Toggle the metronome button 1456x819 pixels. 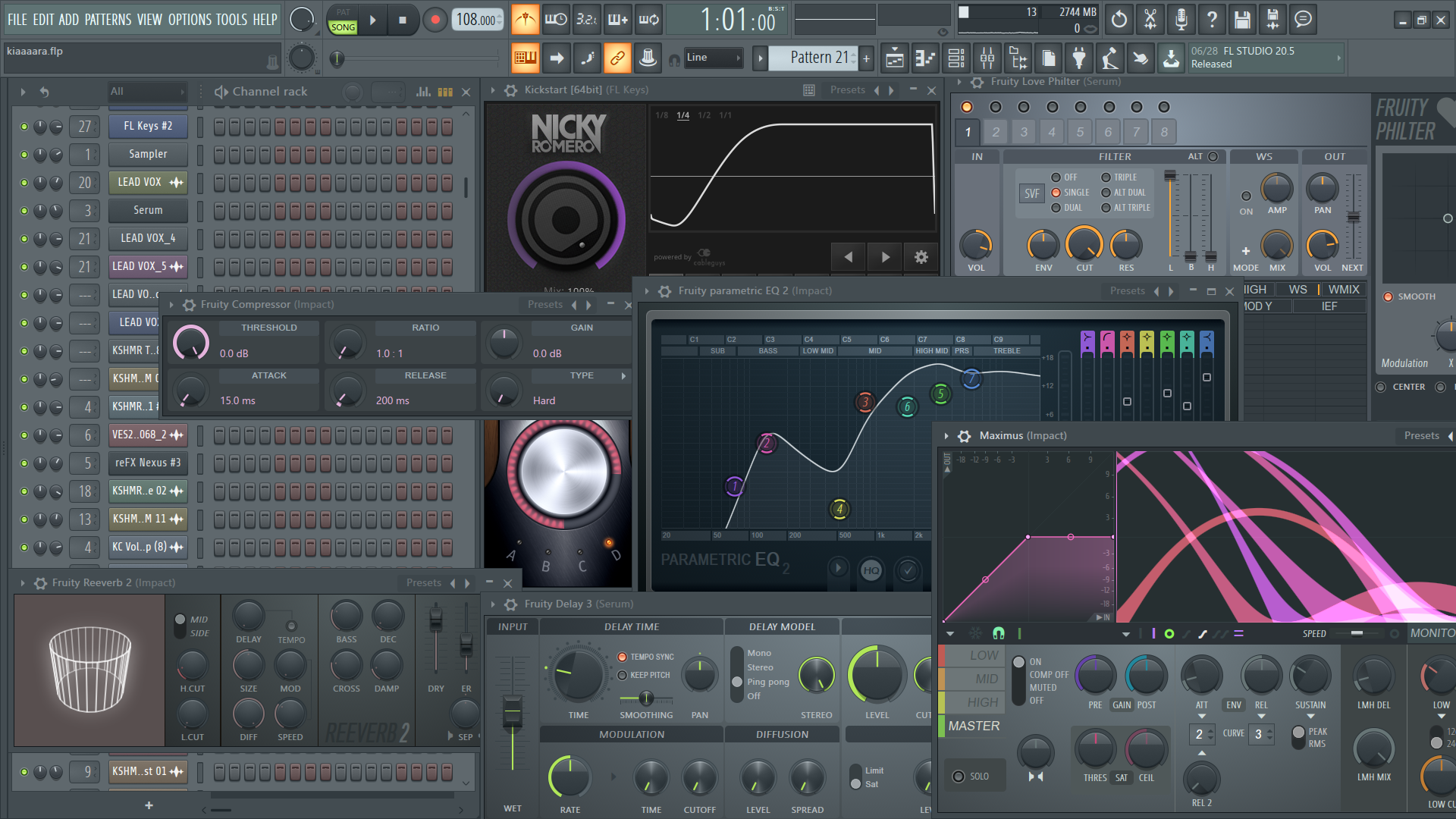coord(525,20)
